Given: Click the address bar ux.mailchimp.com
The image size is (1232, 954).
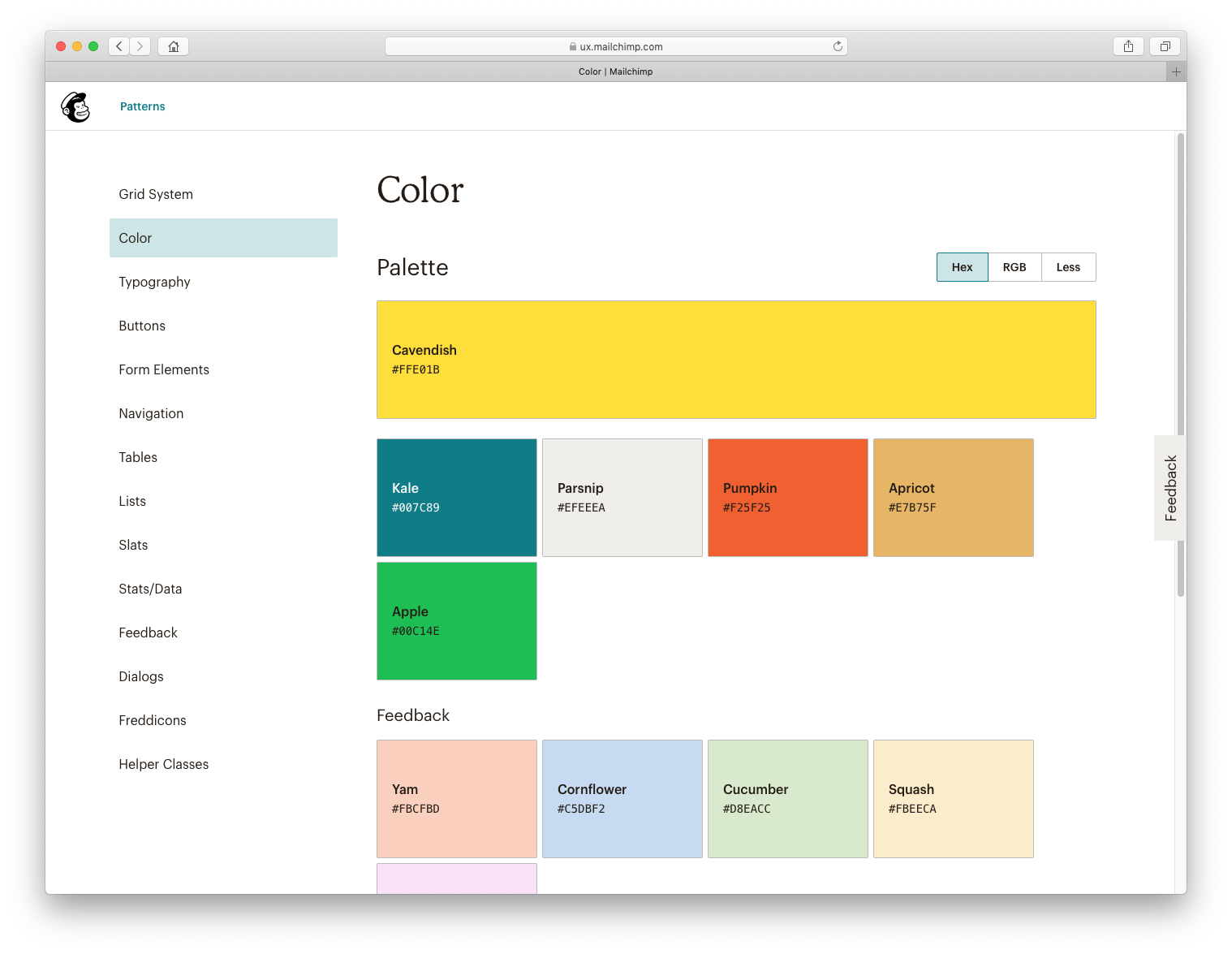Looking at the screenshot, I should [x=616, y=46].
